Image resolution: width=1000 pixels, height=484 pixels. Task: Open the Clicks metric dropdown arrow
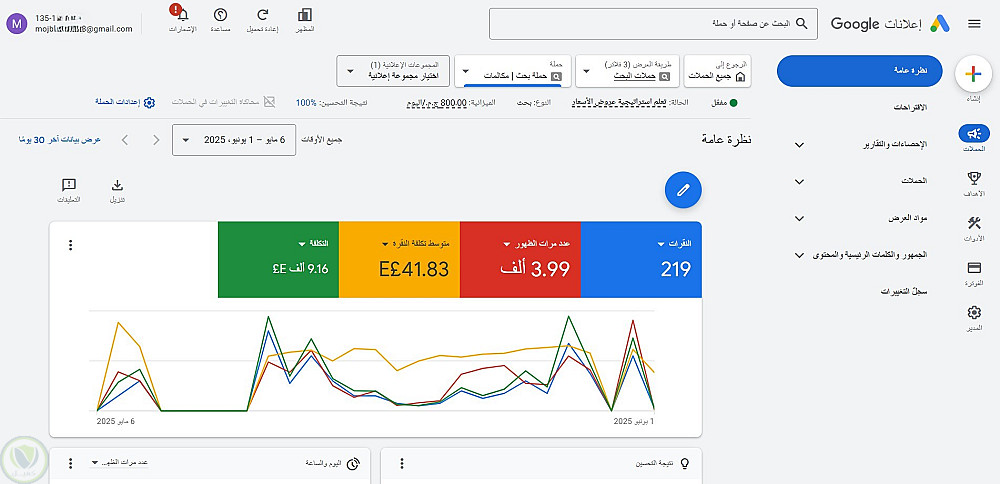(661, 244)
